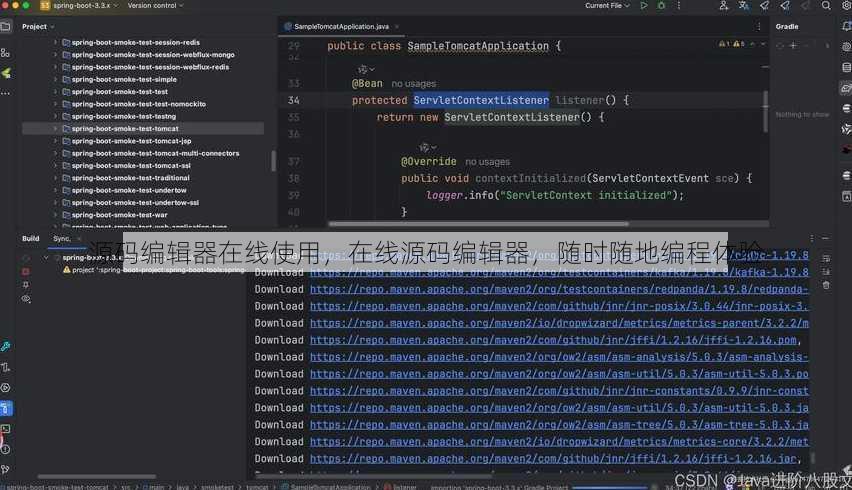Open the jffi-1.2.16.pom download link

tap(553, 340)
